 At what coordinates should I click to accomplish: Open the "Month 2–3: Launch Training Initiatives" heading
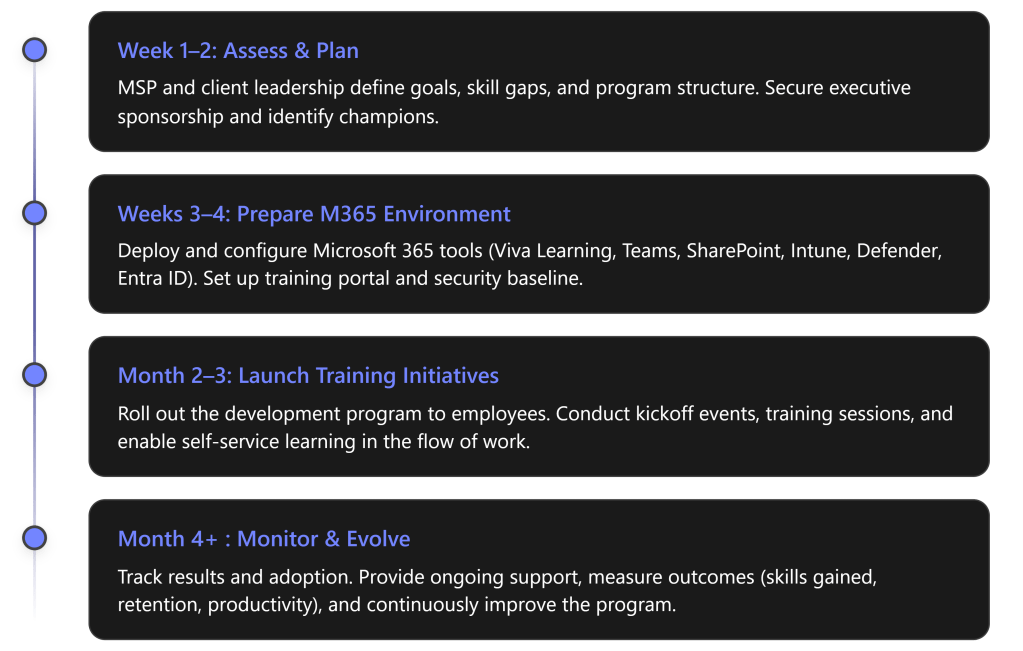tap(308, 376)
